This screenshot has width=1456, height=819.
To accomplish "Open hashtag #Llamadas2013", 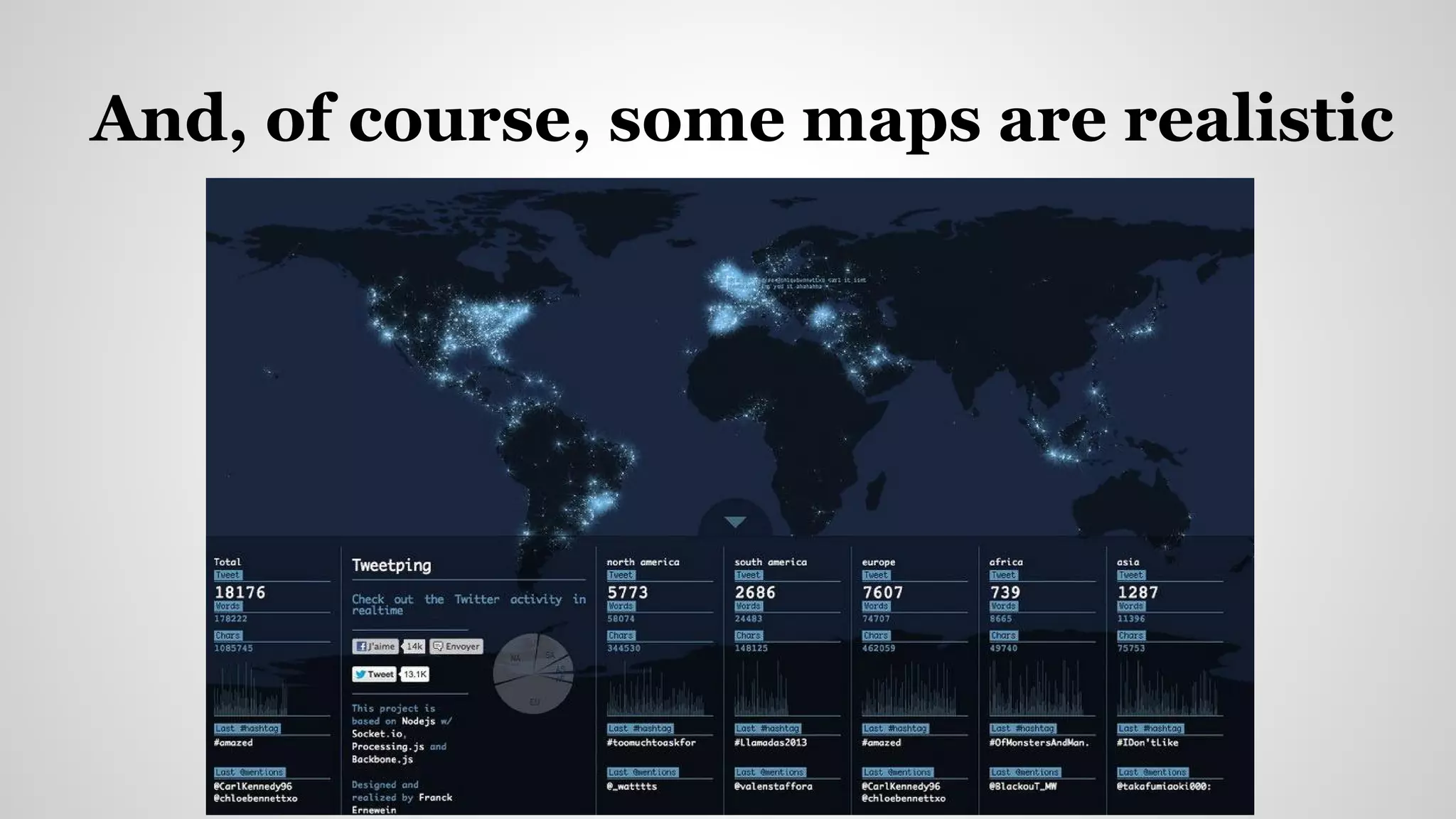I will [771, 742].
